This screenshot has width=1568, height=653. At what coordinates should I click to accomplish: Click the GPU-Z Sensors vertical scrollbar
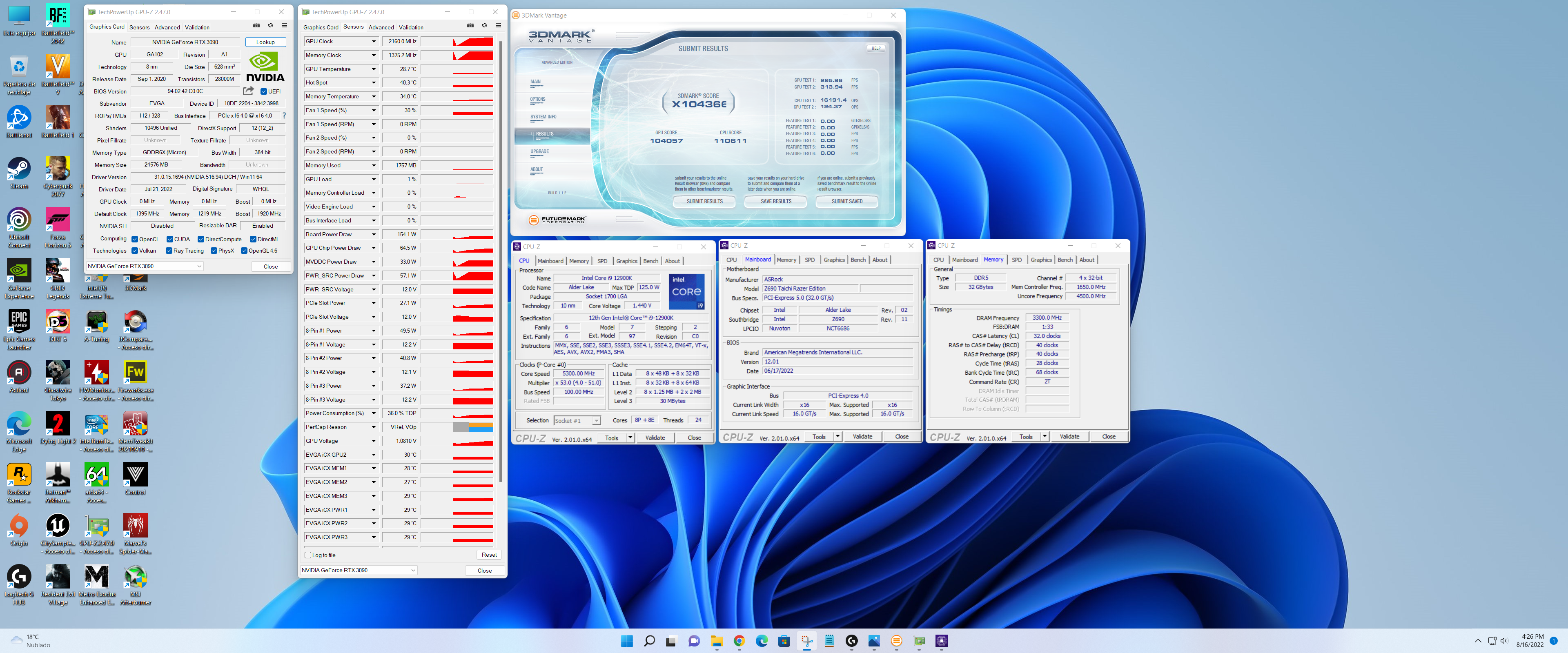pos(500,262)
